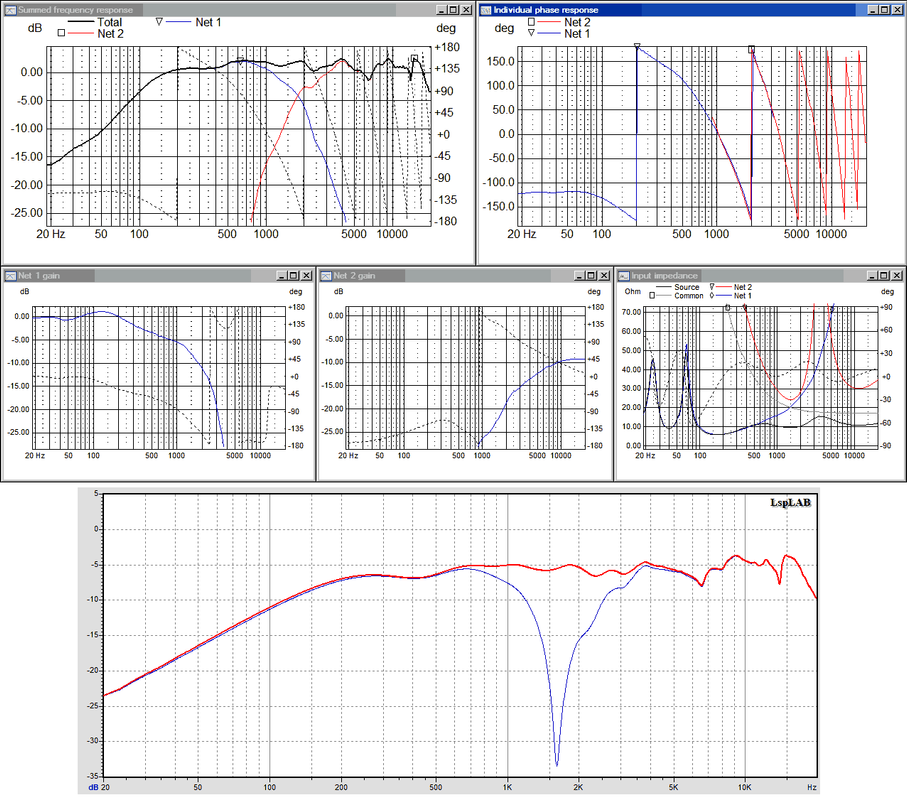Screen dimensions: 907x800
Task: Click Net 2 legend label in Input impedance
Action: [743, 287]
